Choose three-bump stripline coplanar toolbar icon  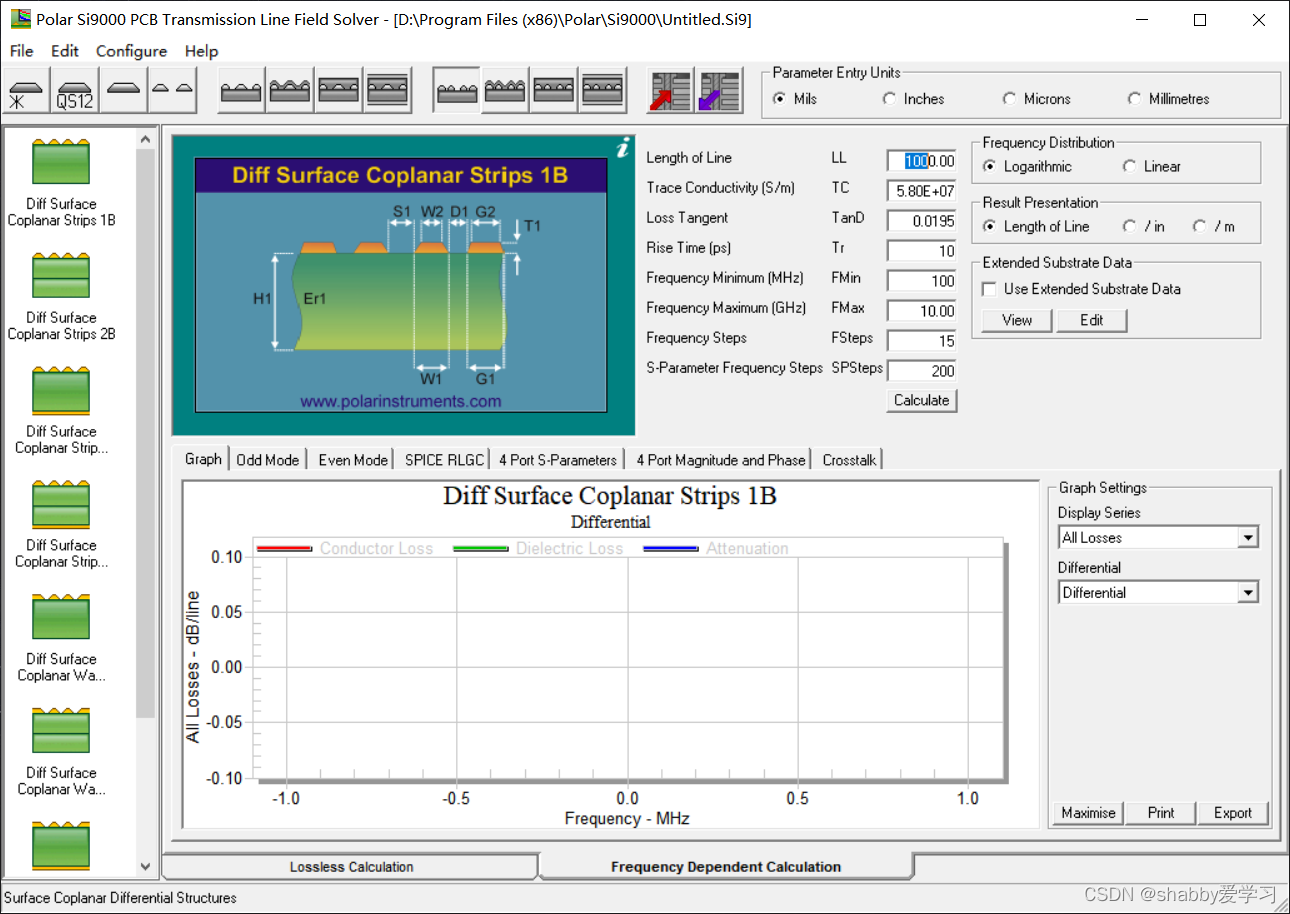click(x=386, y=91)
